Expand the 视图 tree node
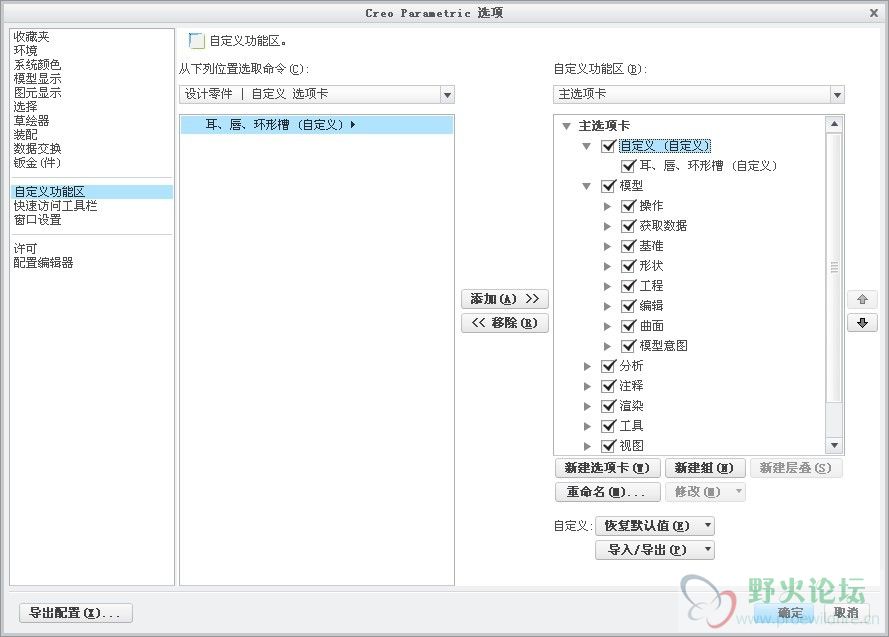889x637 pixels. pyautogui.click(x=587, y=446)
